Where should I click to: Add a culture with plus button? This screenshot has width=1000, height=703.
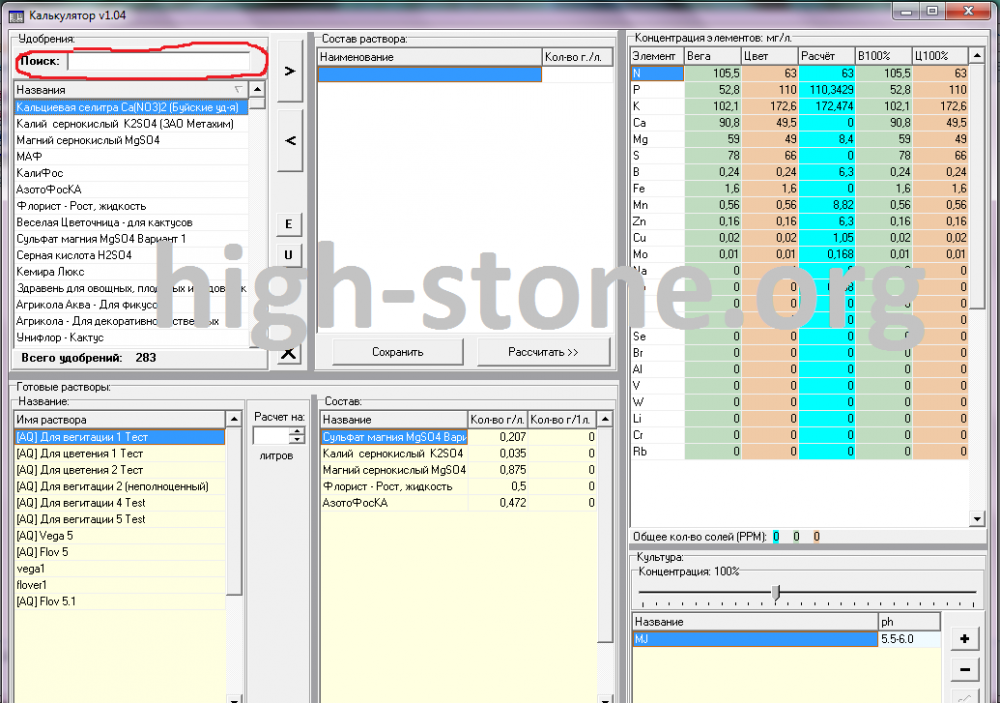click(964, 639)
